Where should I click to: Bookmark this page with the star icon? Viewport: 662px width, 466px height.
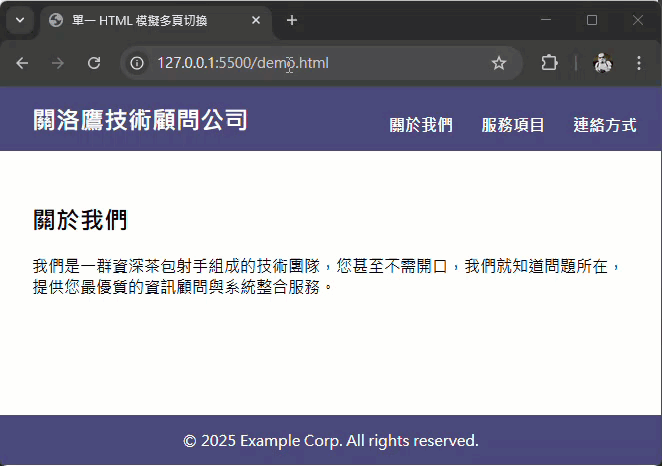499,63
